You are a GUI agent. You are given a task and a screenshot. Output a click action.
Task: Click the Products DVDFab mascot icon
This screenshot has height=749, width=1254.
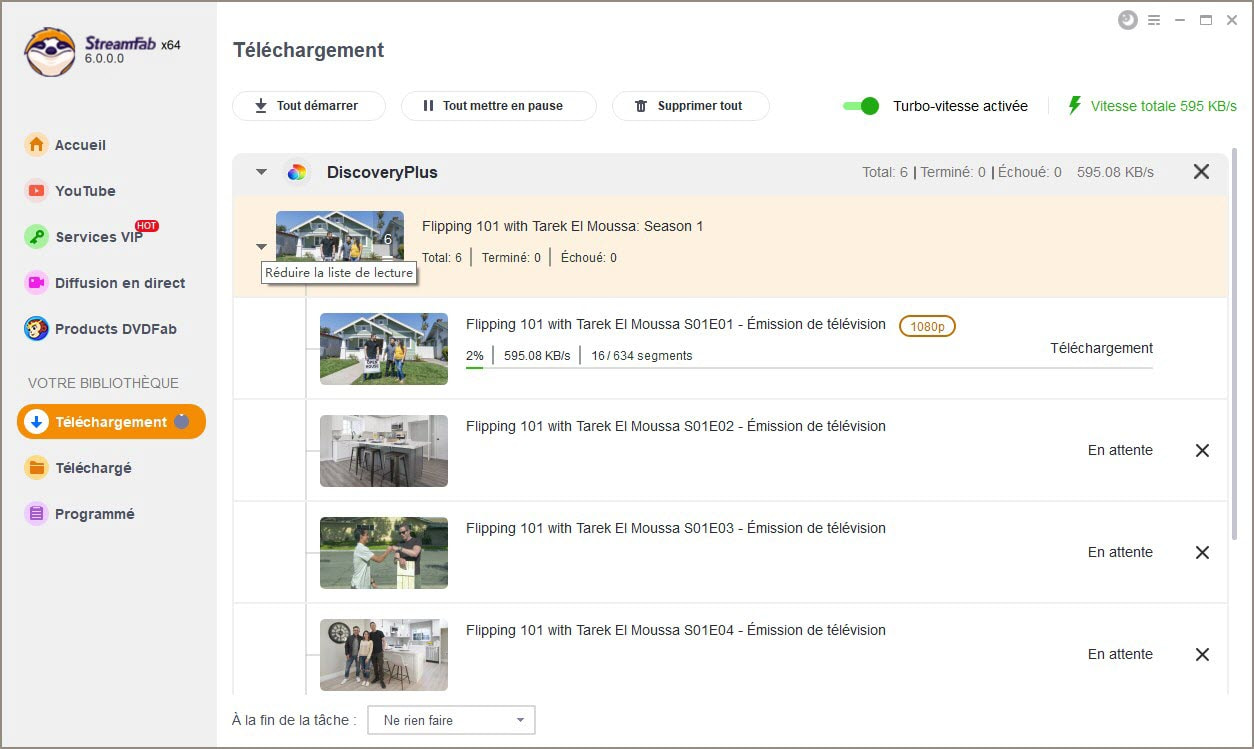pos(36,329)
